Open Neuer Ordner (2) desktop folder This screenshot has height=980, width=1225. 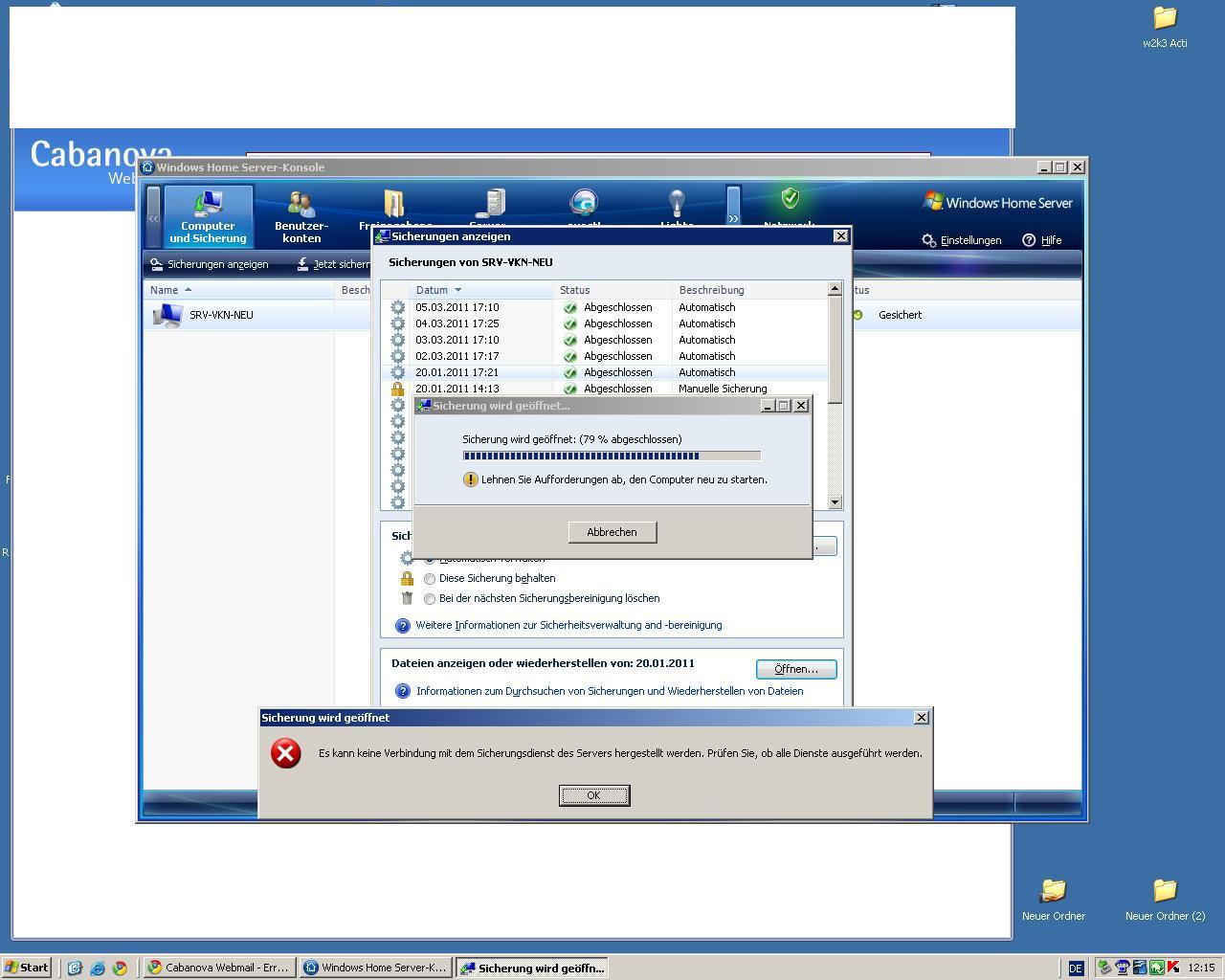tap(1165, 901)
